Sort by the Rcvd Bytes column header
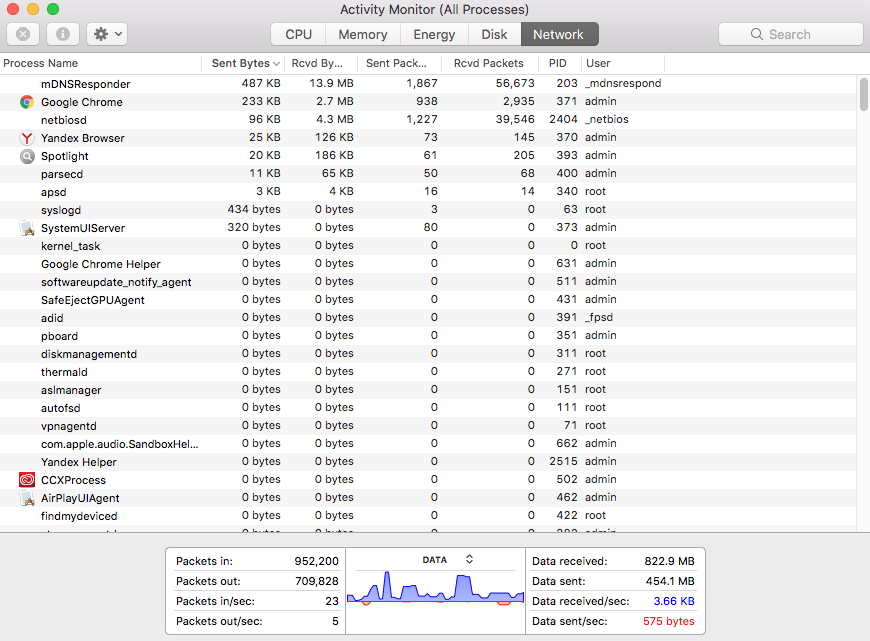Screen dimensions: 870x641 (x=321, y=63)
